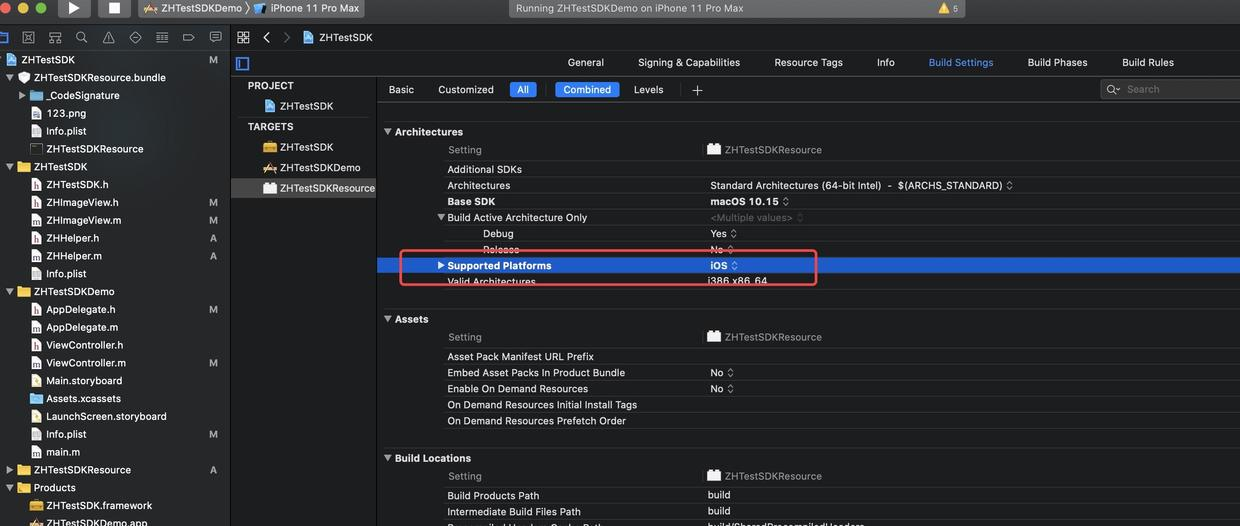Viewport: 1240px width, 526px height.
Task: Show Basic build settings
Action: tap(401, 89)
